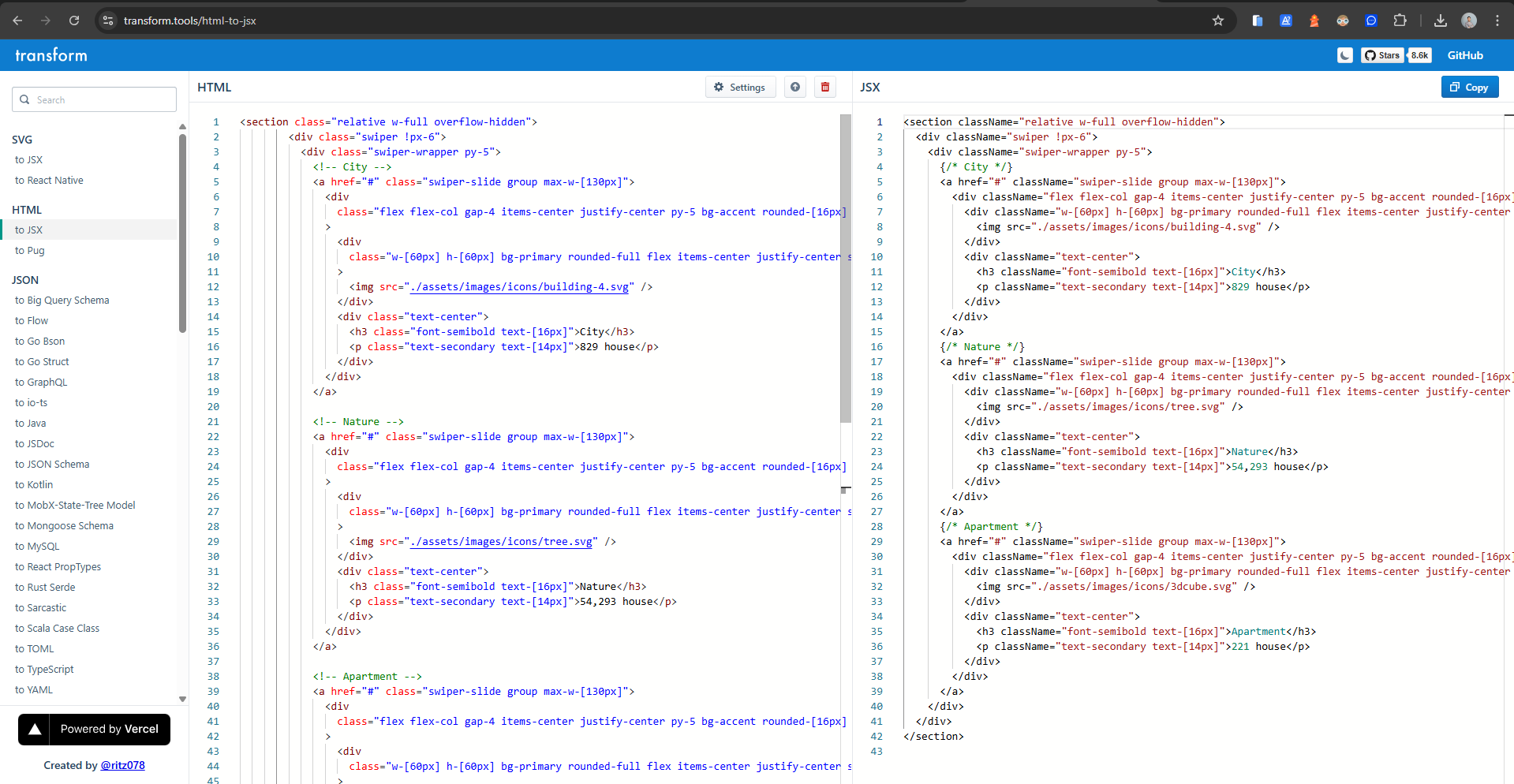Reload the page
1514x784 pixels.
[74, 21]
